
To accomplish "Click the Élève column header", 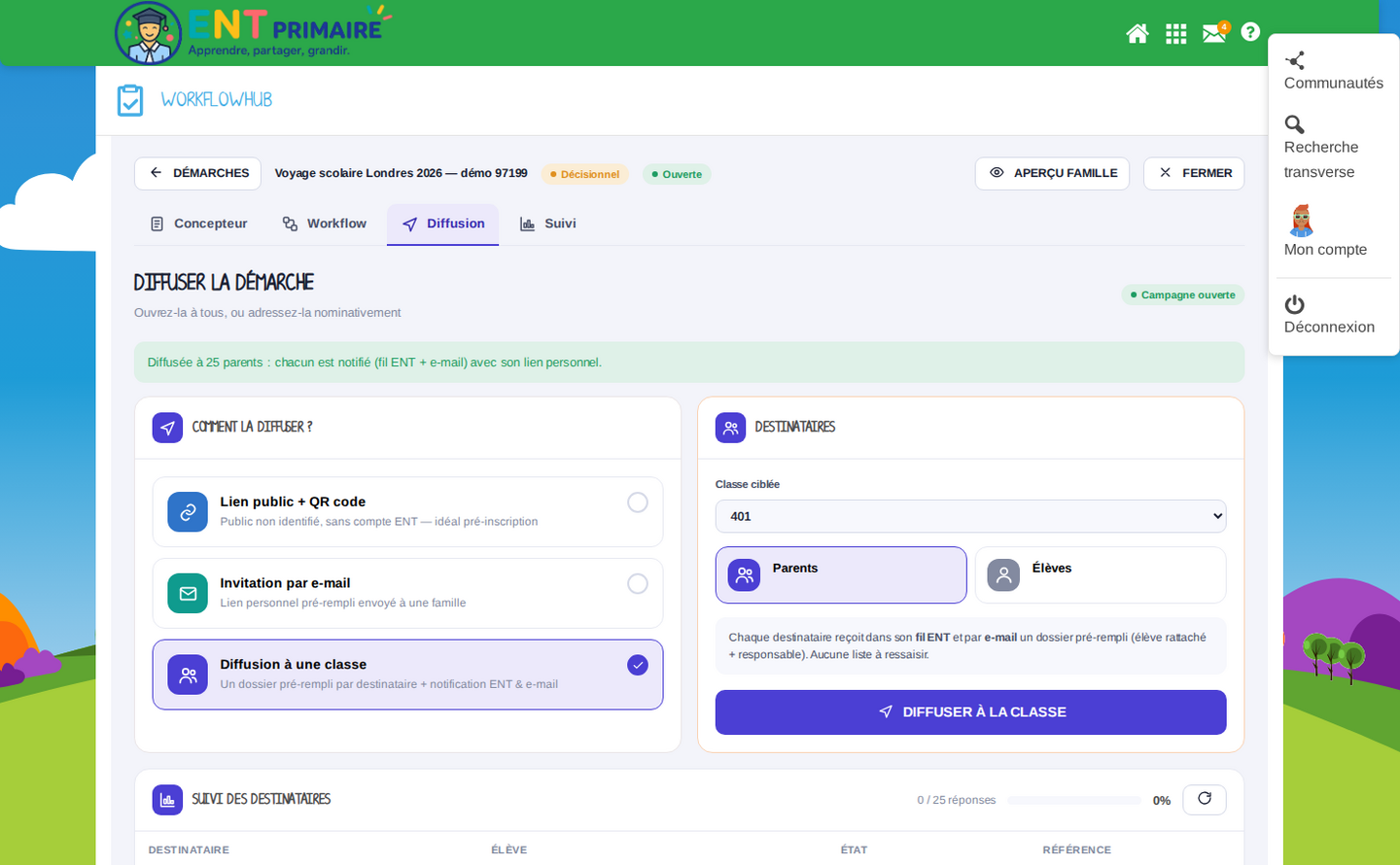I will point(509,849).
